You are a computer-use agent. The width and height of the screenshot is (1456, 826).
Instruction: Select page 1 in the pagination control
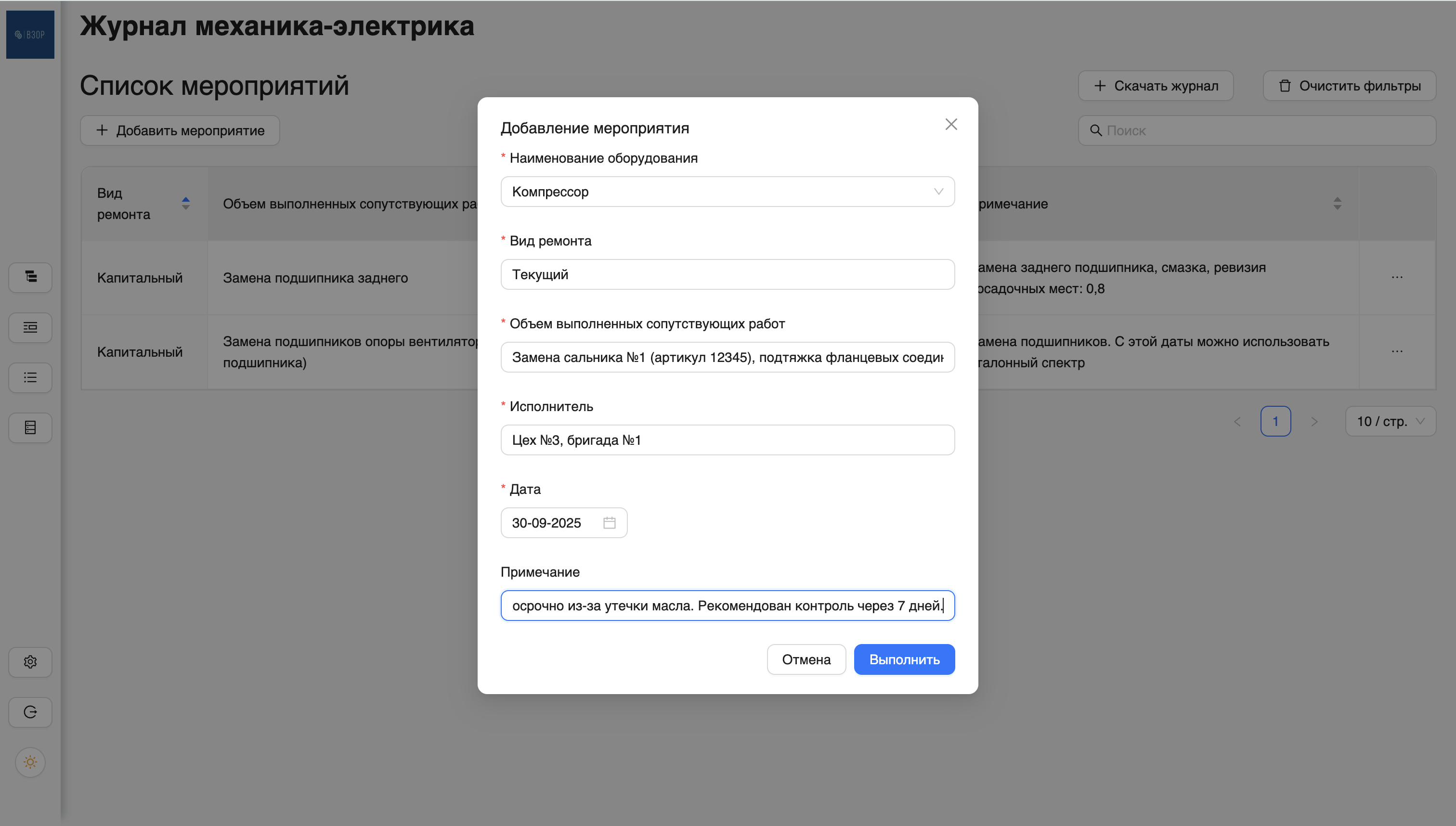tap(1276, 421)
